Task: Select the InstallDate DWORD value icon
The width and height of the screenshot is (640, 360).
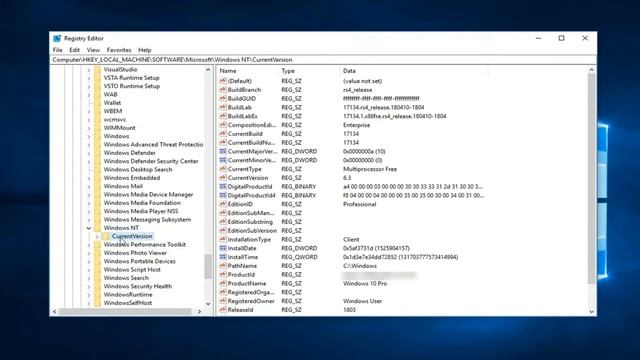Action: tap(223, 248)
